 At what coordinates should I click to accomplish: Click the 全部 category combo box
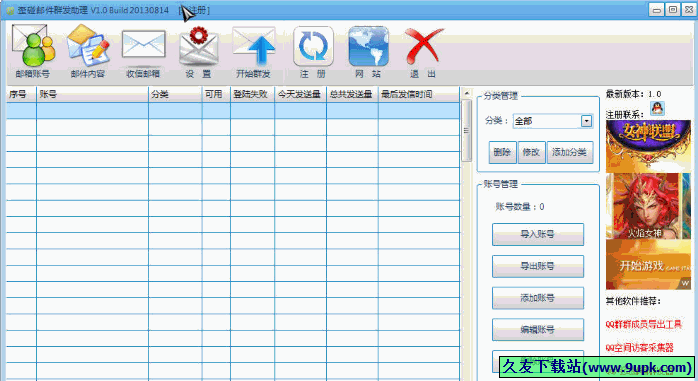click(x=552, y=121)
